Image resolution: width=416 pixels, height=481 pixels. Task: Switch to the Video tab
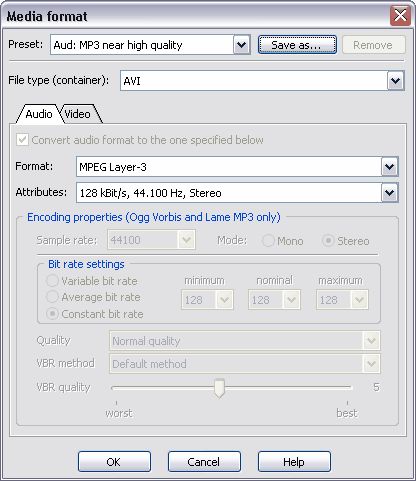79,114
